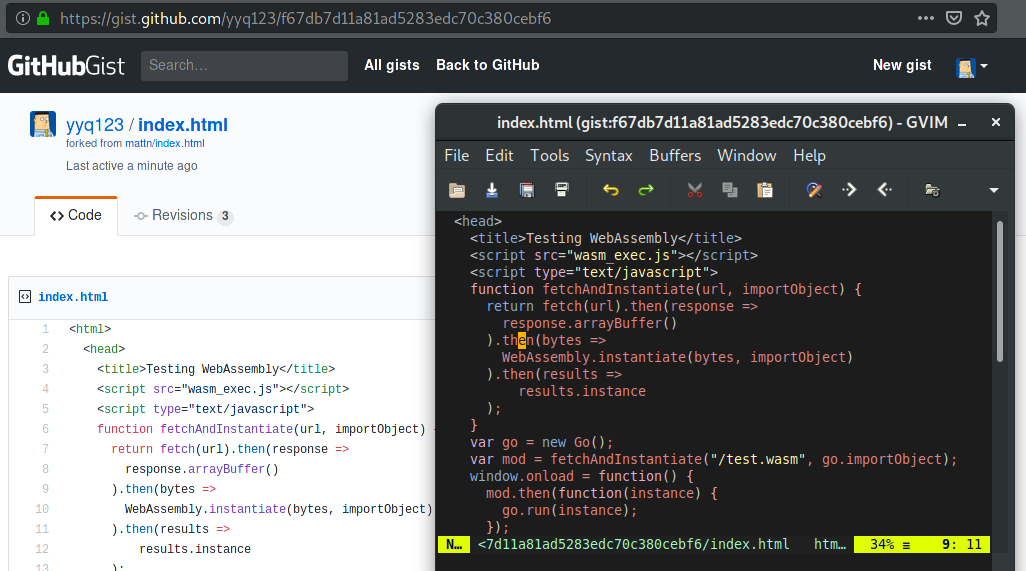Switch to the Code tab
Viewport: 1026px width, 571px height.
tap(76, 215)
